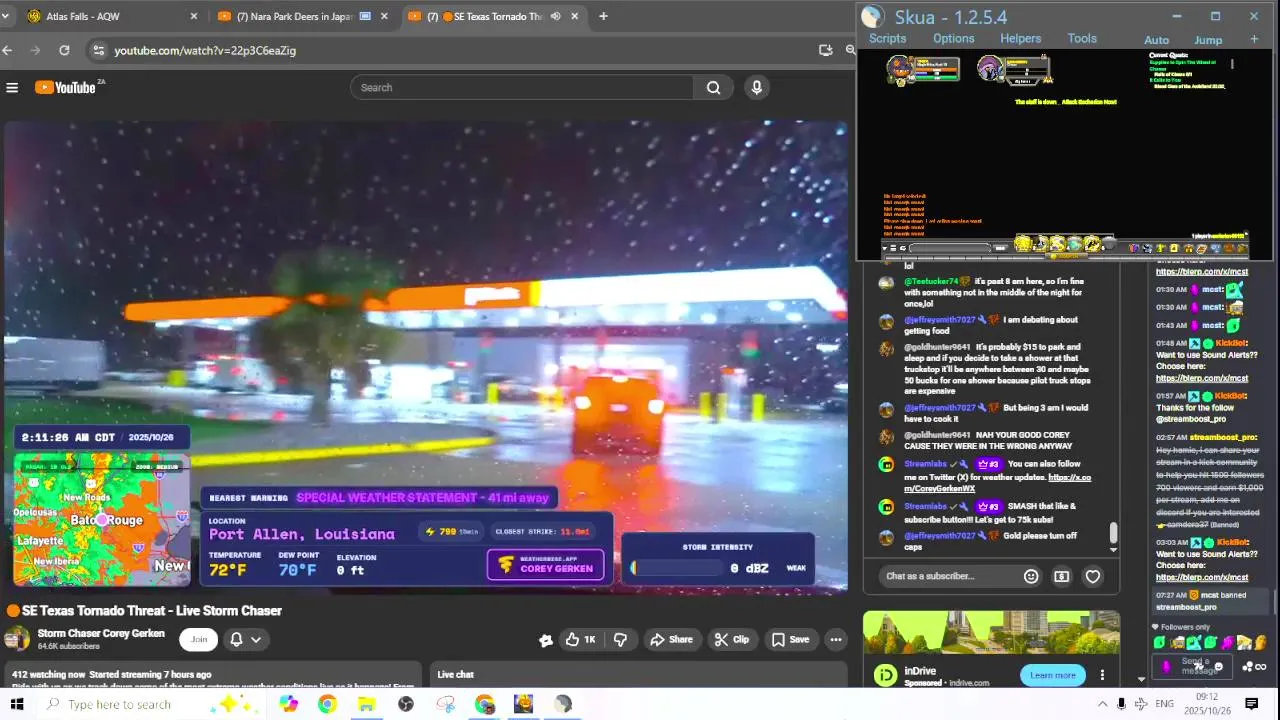Click the inDrive ad banner image

(x=991, y=633)
